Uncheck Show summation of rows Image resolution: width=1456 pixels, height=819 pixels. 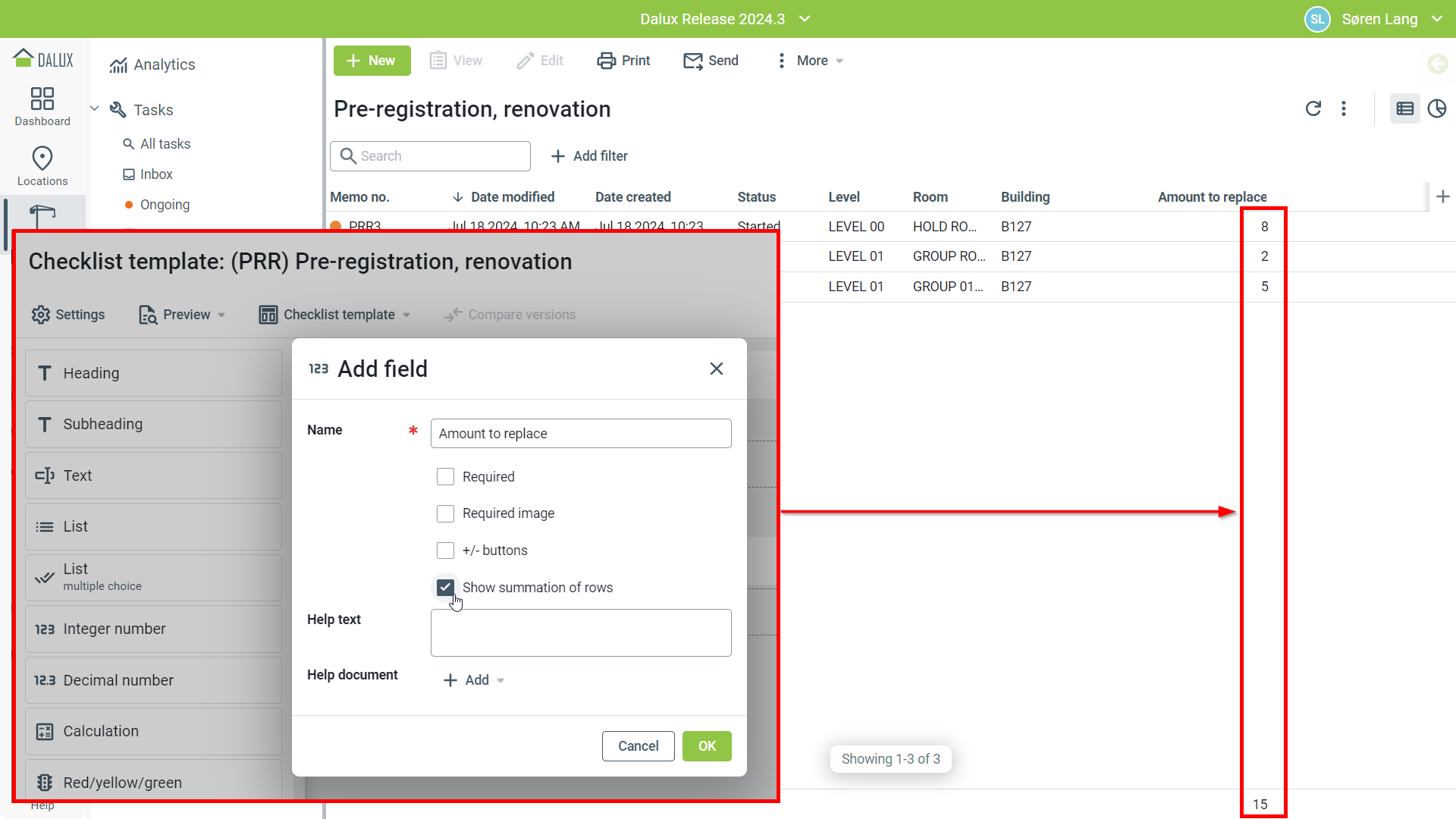click(445, 588)
